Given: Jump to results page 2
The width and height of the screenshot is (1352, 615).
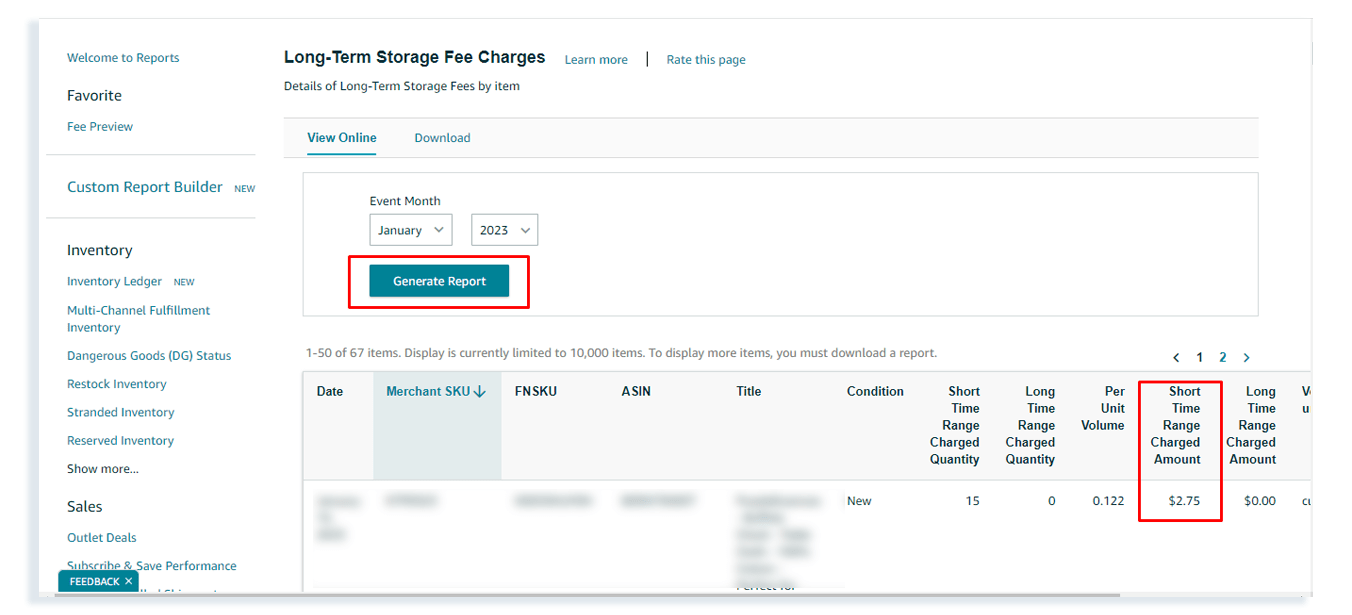Looking at the screenshot, I should [1222, 357].
